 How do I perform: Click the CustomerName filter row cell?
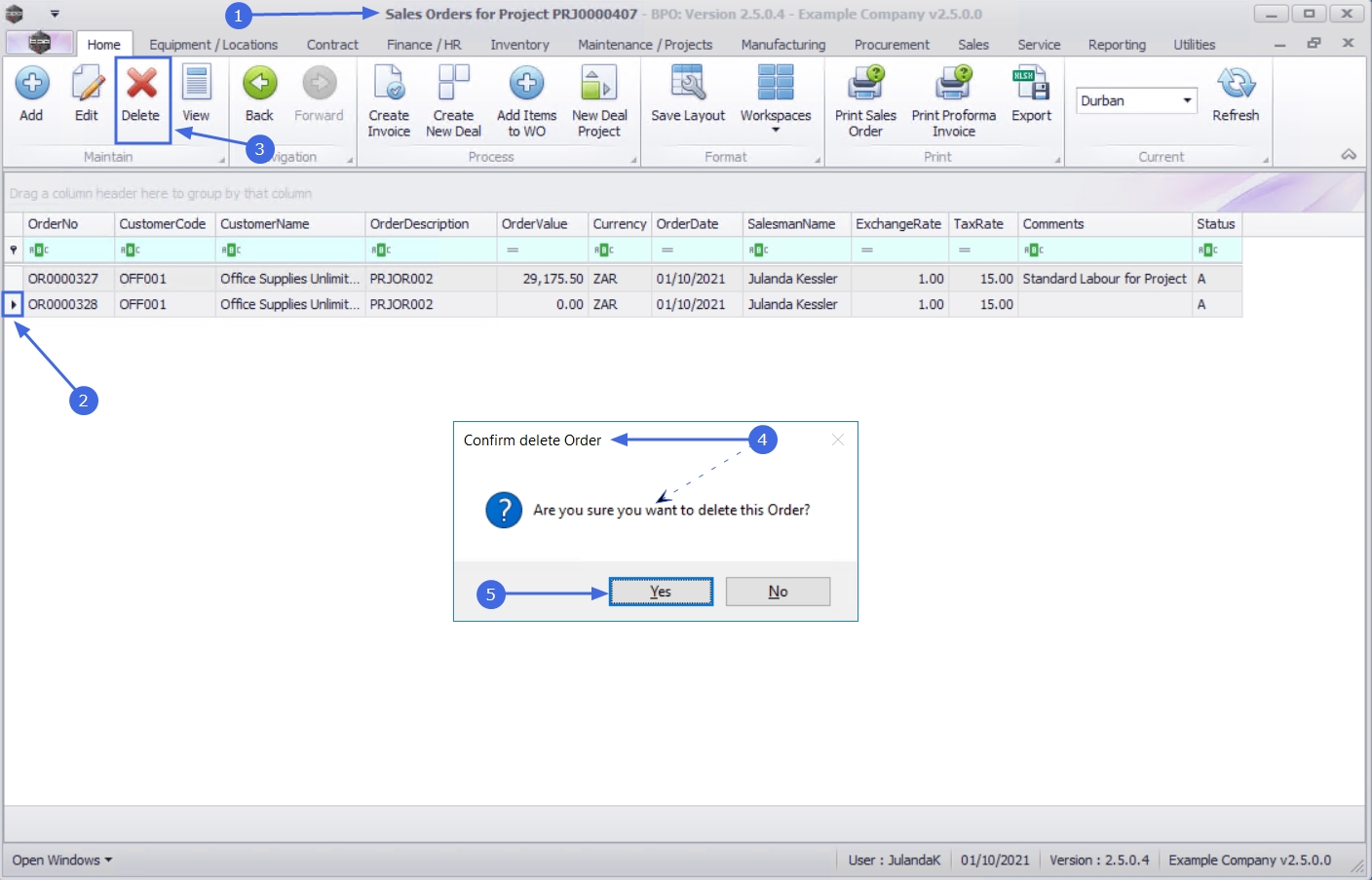(x=290, y=250)
